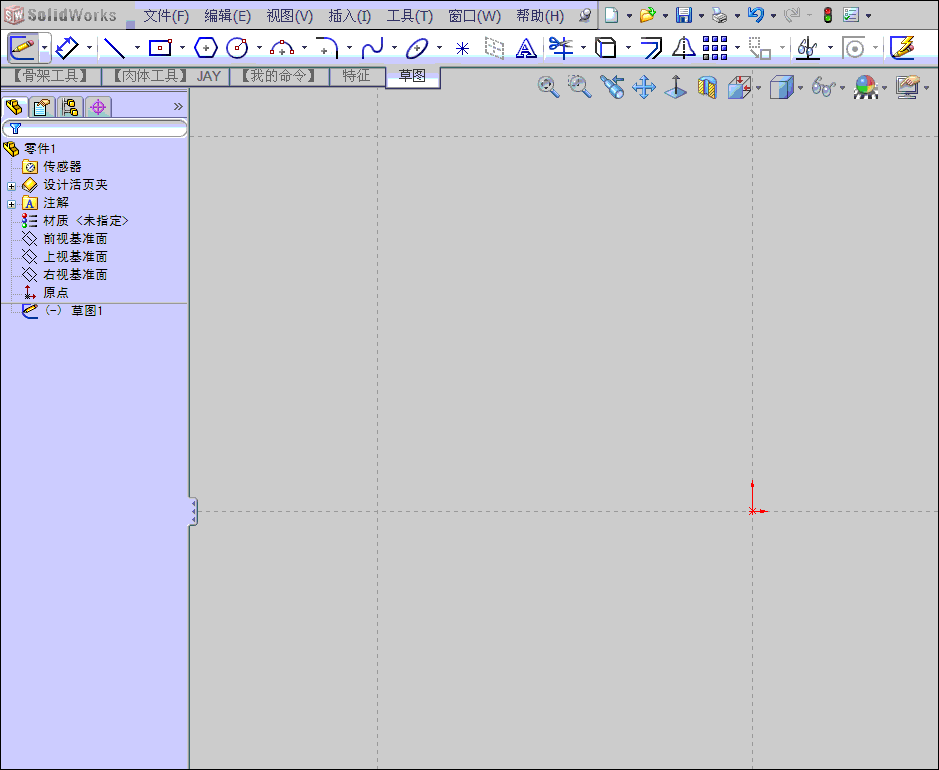This screenshot has height=770, width=939.
Task: Click the Sketch pencil tool icon
Action: click(x=23, y=47)
